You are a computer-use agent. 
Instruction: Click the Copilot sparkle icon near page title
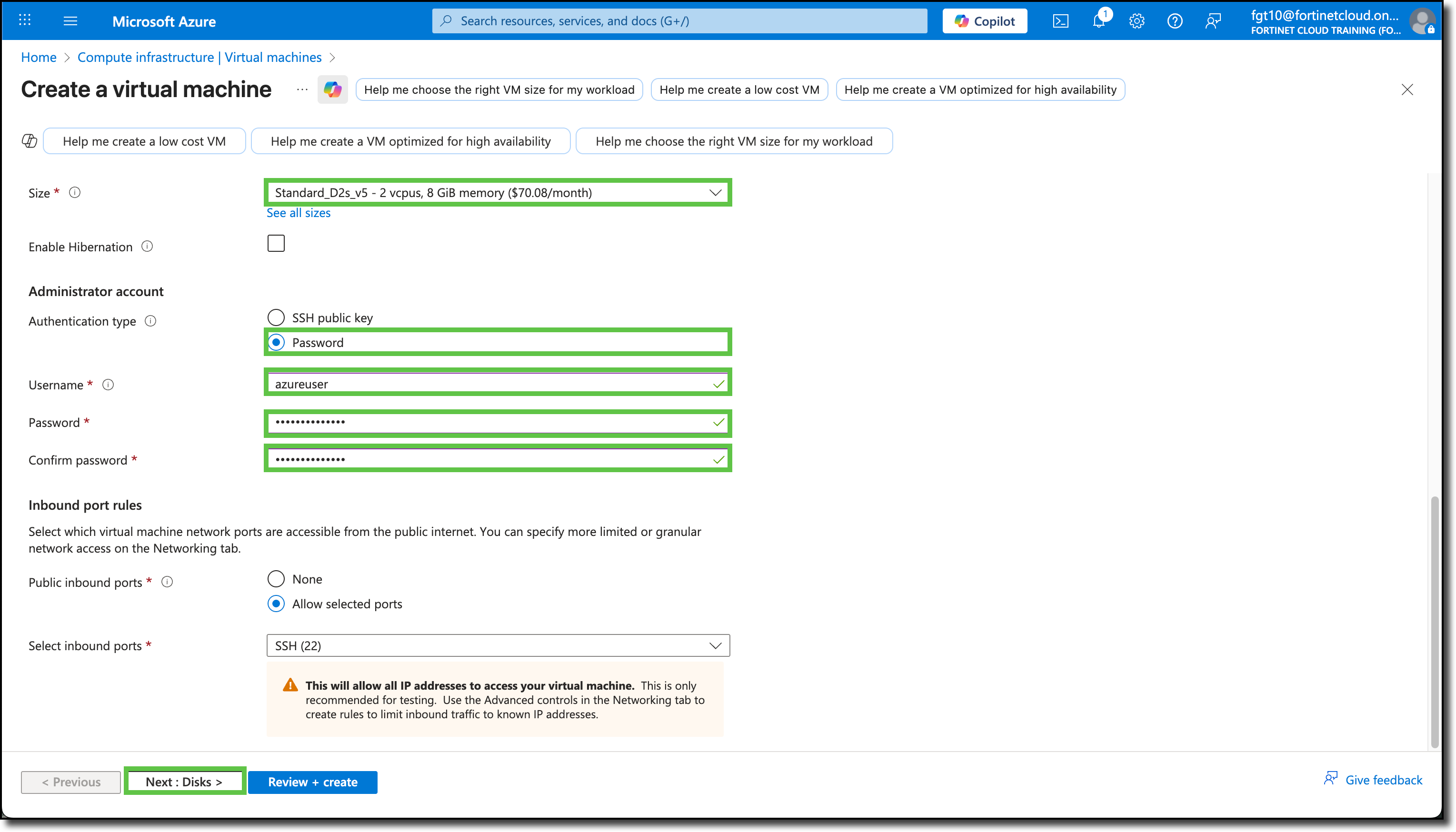point(332,89)
